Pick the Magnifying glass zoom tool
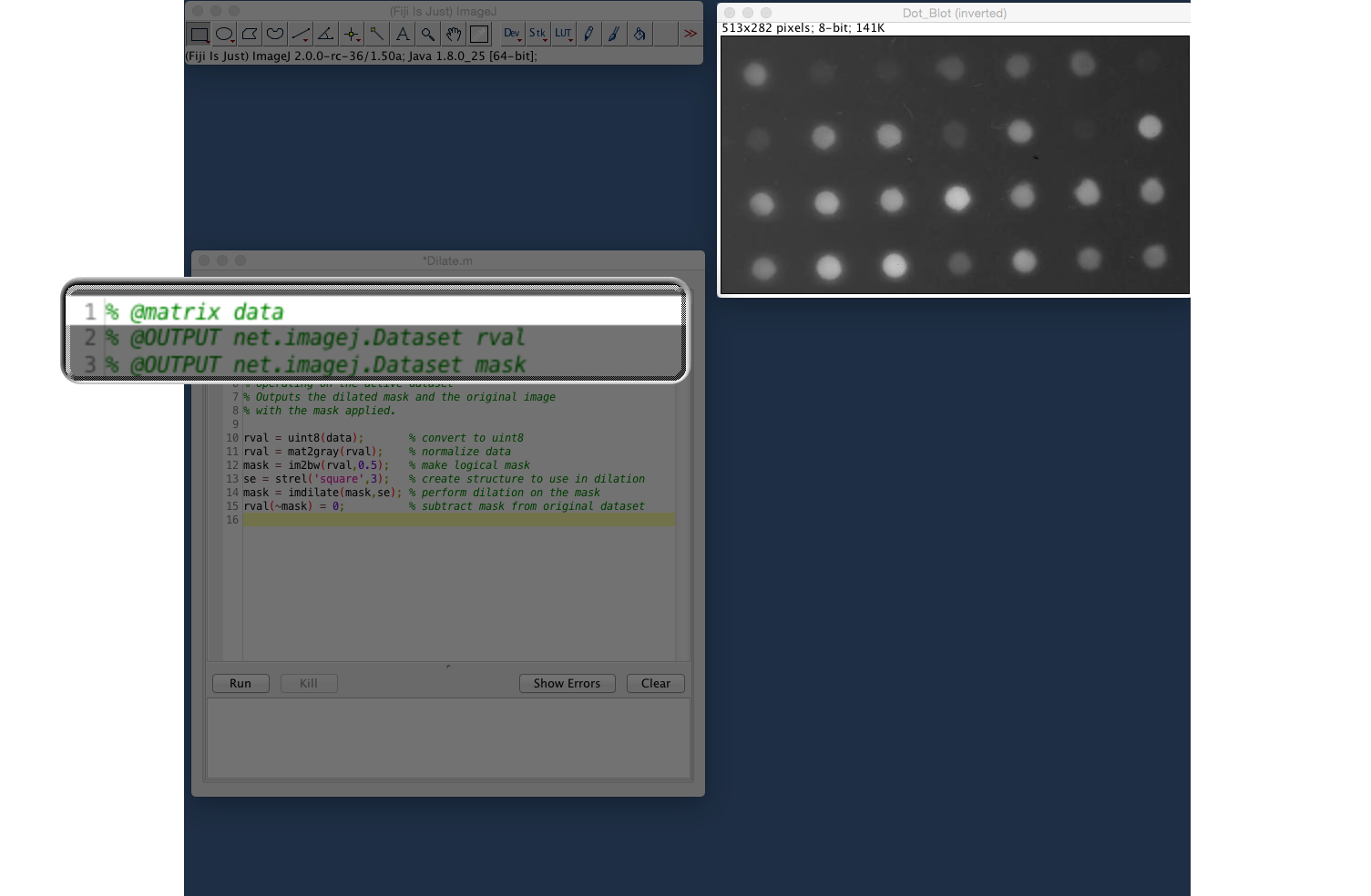The width and height of the screenshot is (1371, 896). pyautogui.click(x=428, y=35)
